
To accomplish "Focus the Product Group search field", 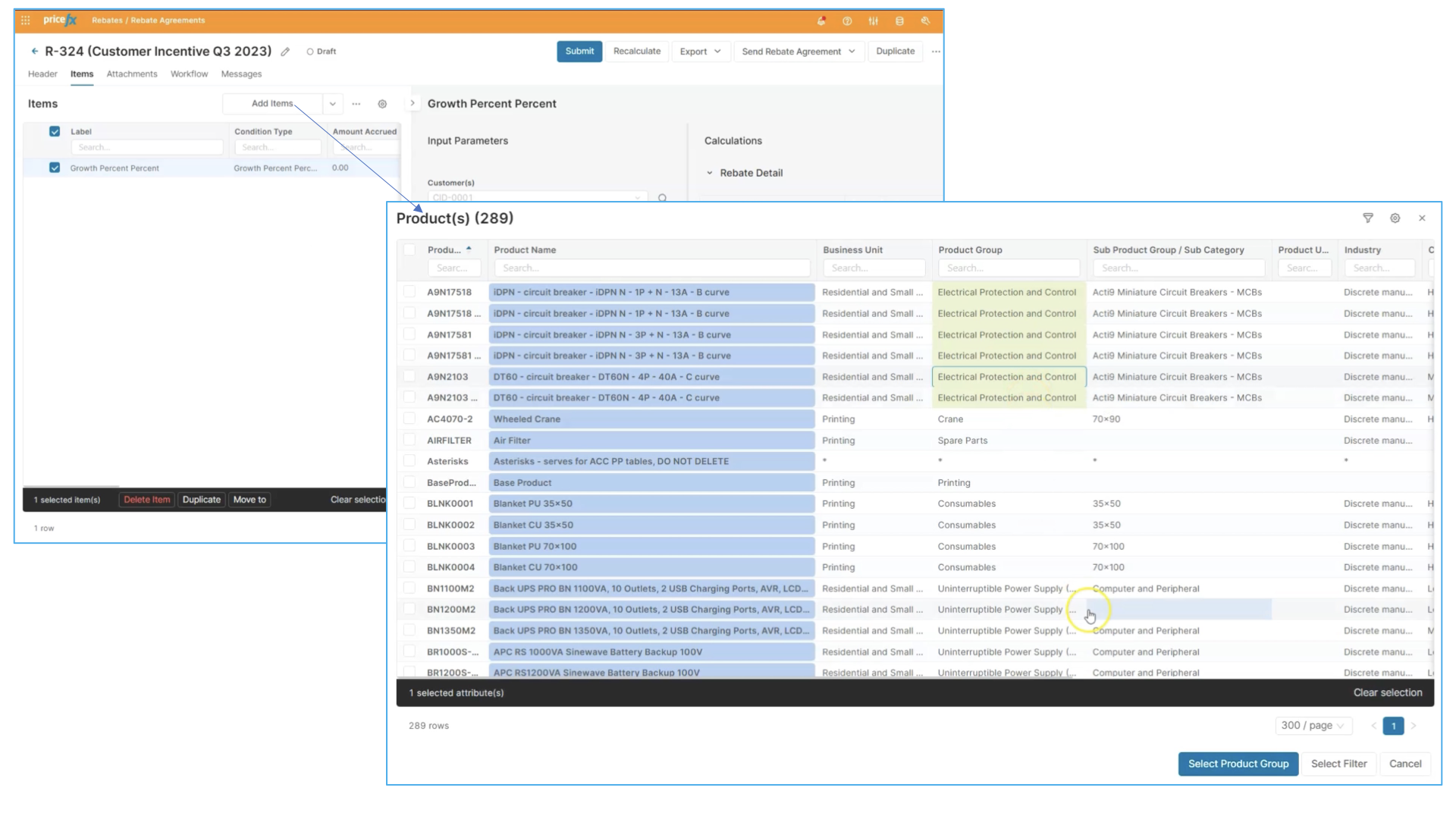I will tap(1009, 268).
